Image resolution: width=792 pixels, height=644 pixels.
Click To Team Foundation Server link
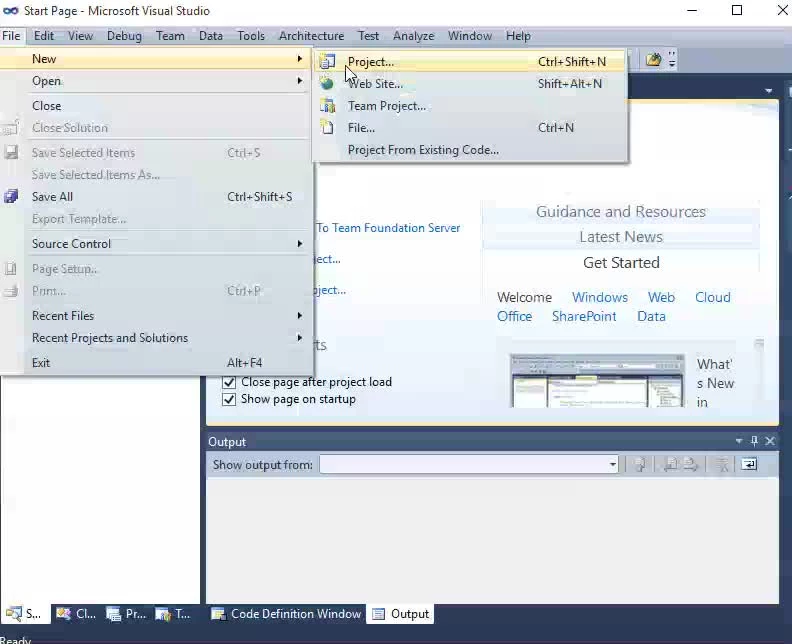(x=388, y=228)
